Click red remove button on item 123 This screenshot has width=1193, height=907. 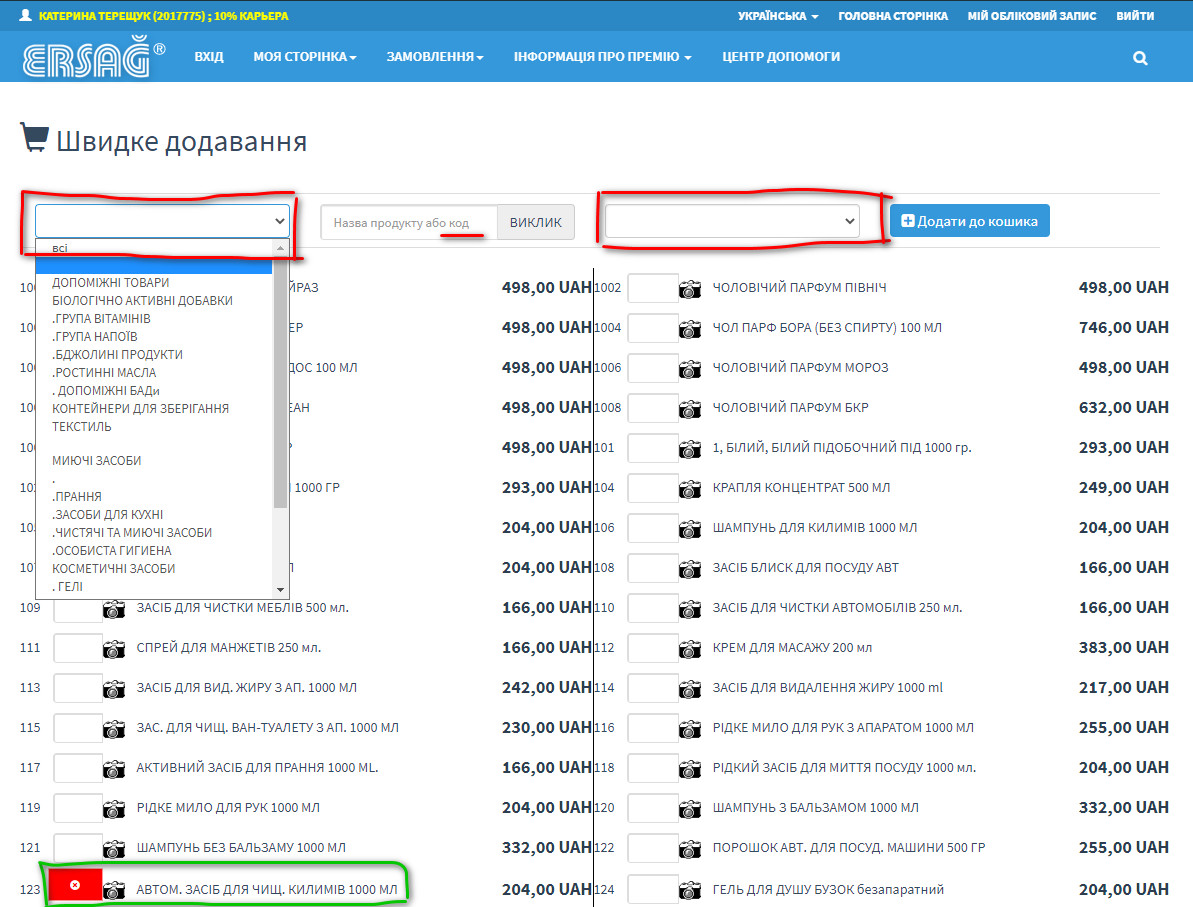point(75,885)
